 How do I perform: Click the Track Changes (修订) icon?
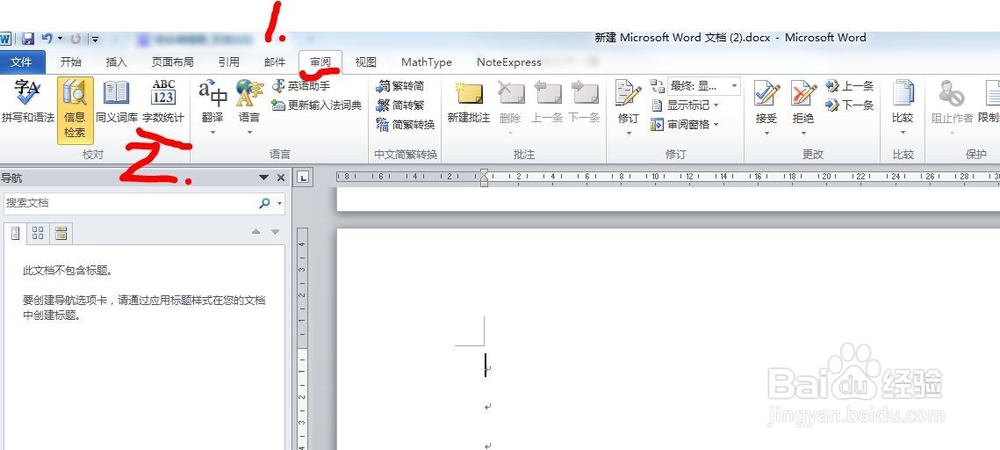coord(628,93)
